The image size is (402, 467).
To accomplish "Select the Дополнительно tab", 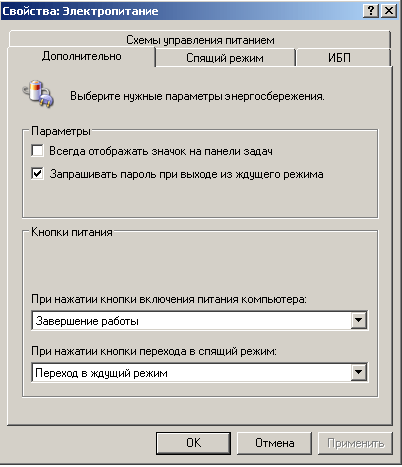I will [81, 56].
